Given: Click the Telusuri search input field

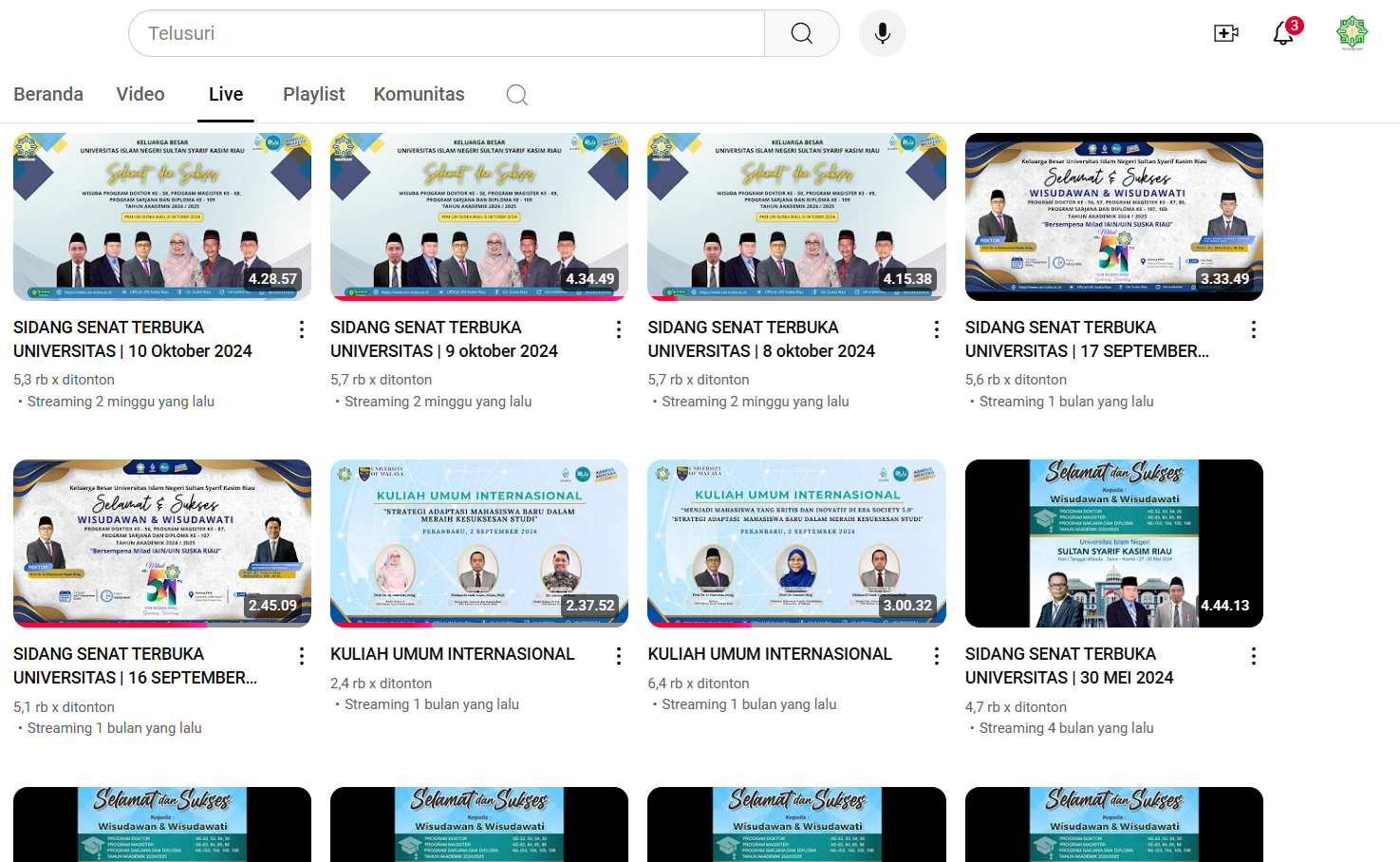Looking at the screenshot, I should 446,33.
